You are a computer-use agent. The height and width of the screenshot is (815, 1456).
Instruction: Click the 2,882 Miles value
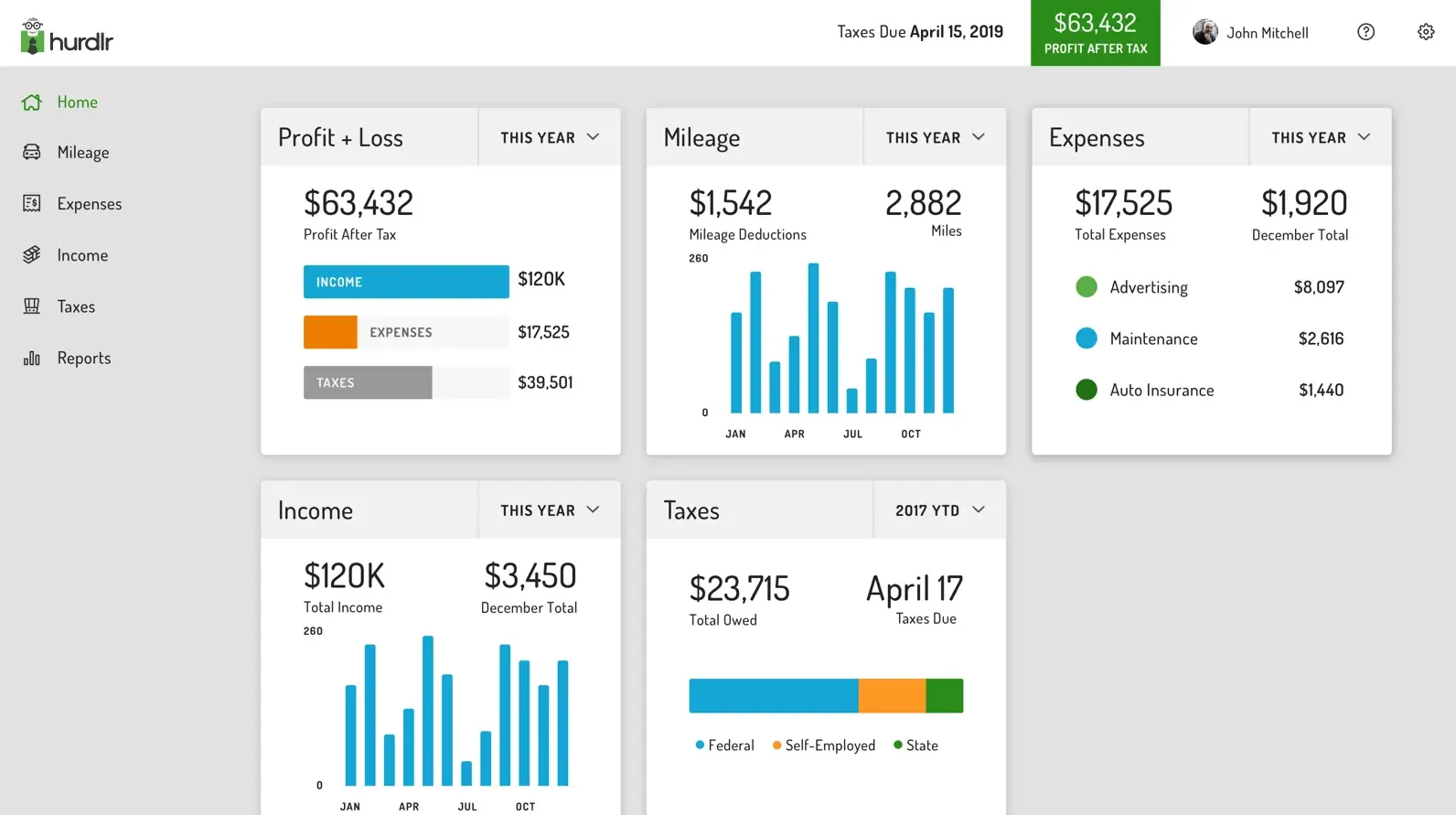click(x=924, y=203)
